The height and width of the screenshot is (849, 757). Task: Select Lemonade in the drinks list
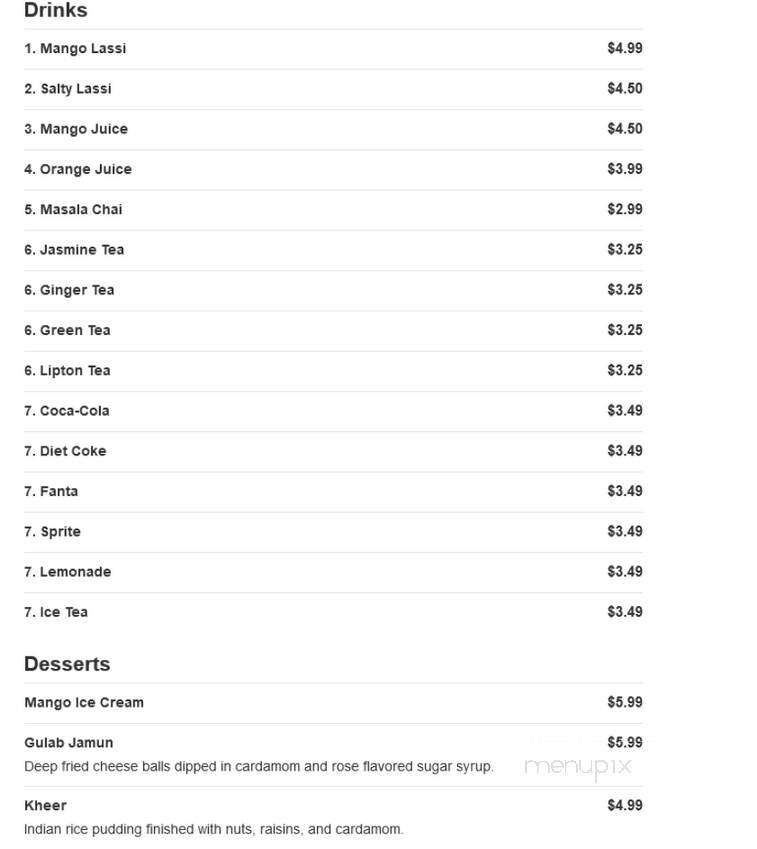[x=333, y=572]
